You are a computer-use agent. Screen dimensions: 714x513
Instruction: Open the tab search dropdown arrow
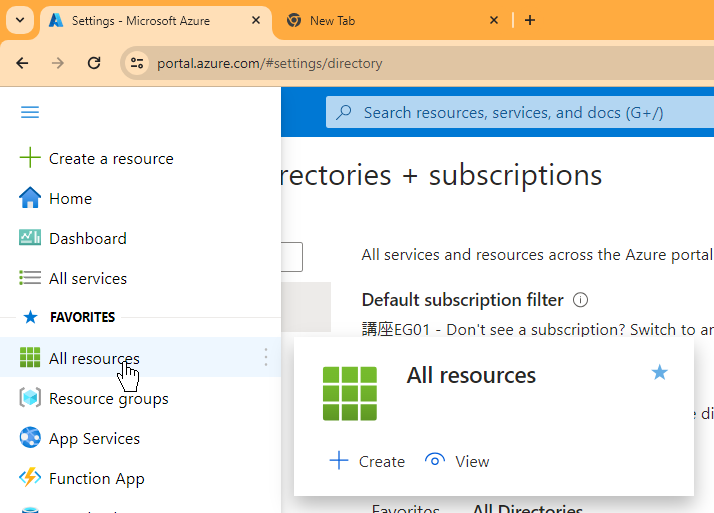coord(20,20)
